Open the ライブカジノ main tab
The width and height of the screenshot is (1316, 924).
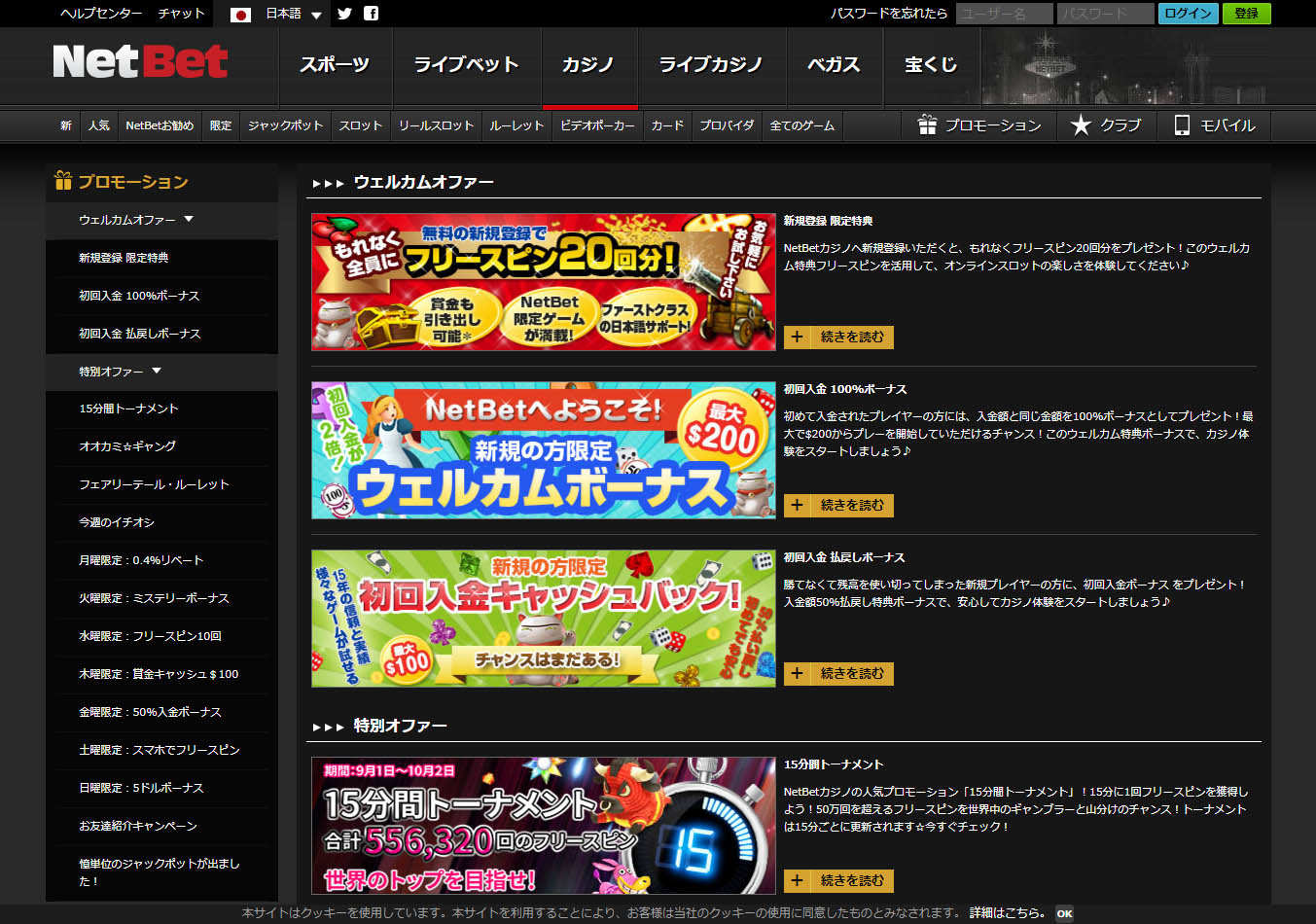711,65
